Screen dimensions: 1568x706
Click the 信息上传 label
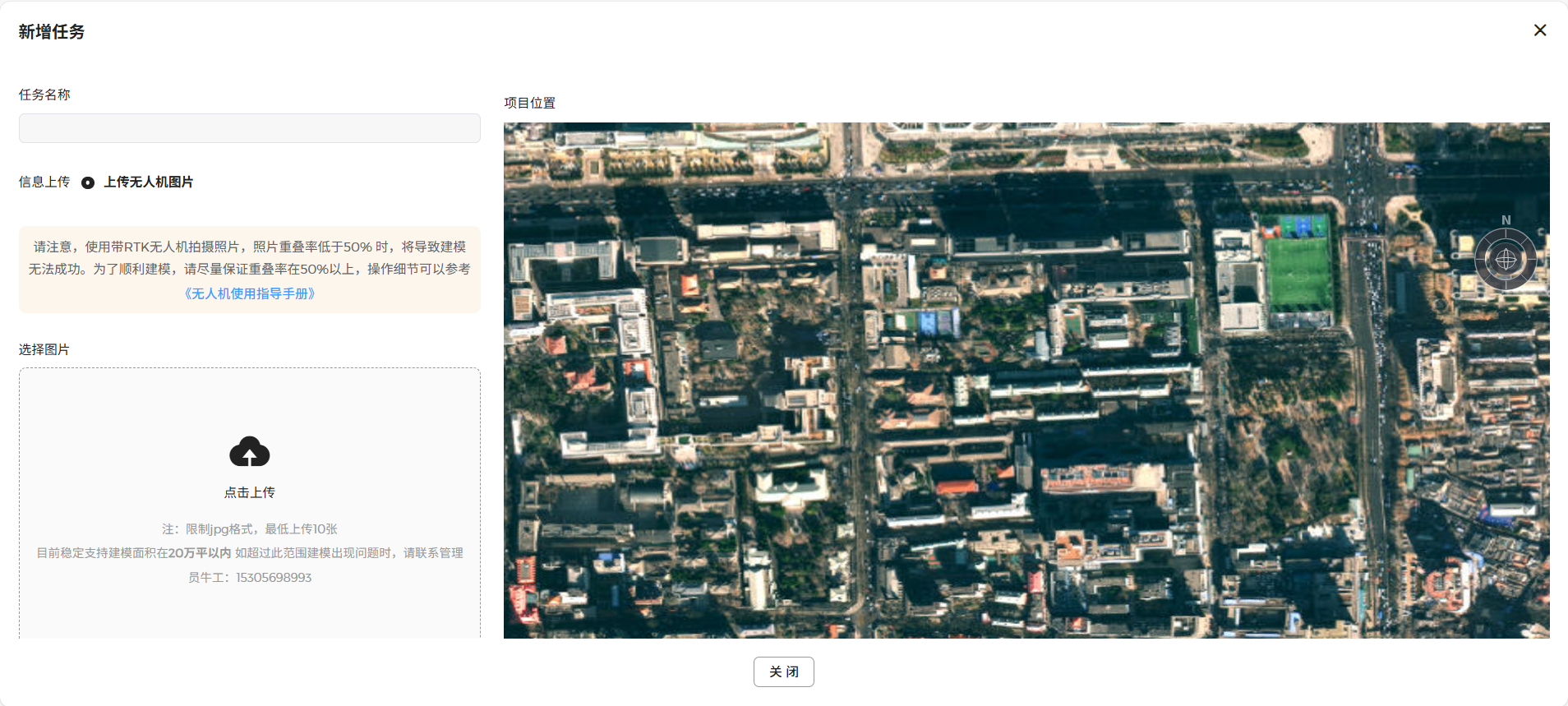pos(44,182)
